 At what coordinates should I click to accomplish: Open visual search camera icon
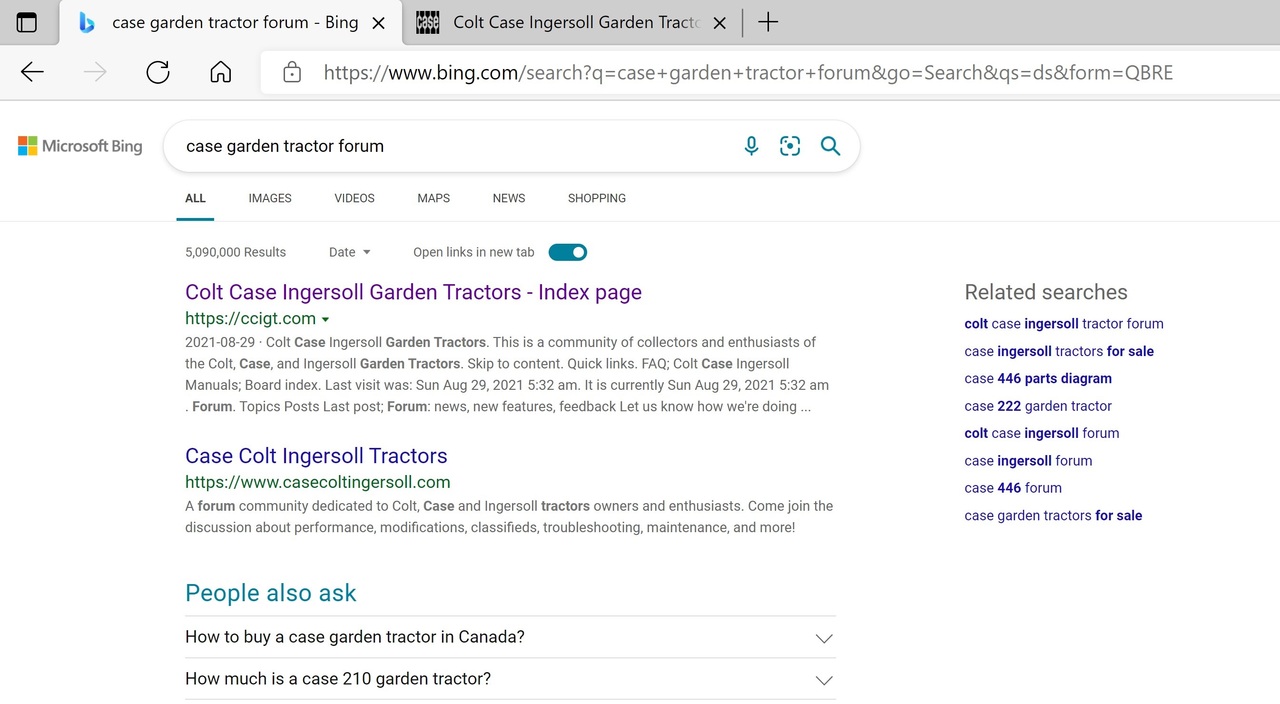point(790,146)
